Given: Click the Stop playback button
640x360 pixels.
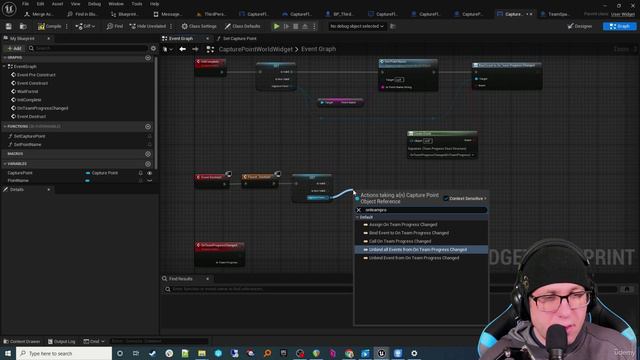Looking at the screenshot, I should (x=296, y=26).
